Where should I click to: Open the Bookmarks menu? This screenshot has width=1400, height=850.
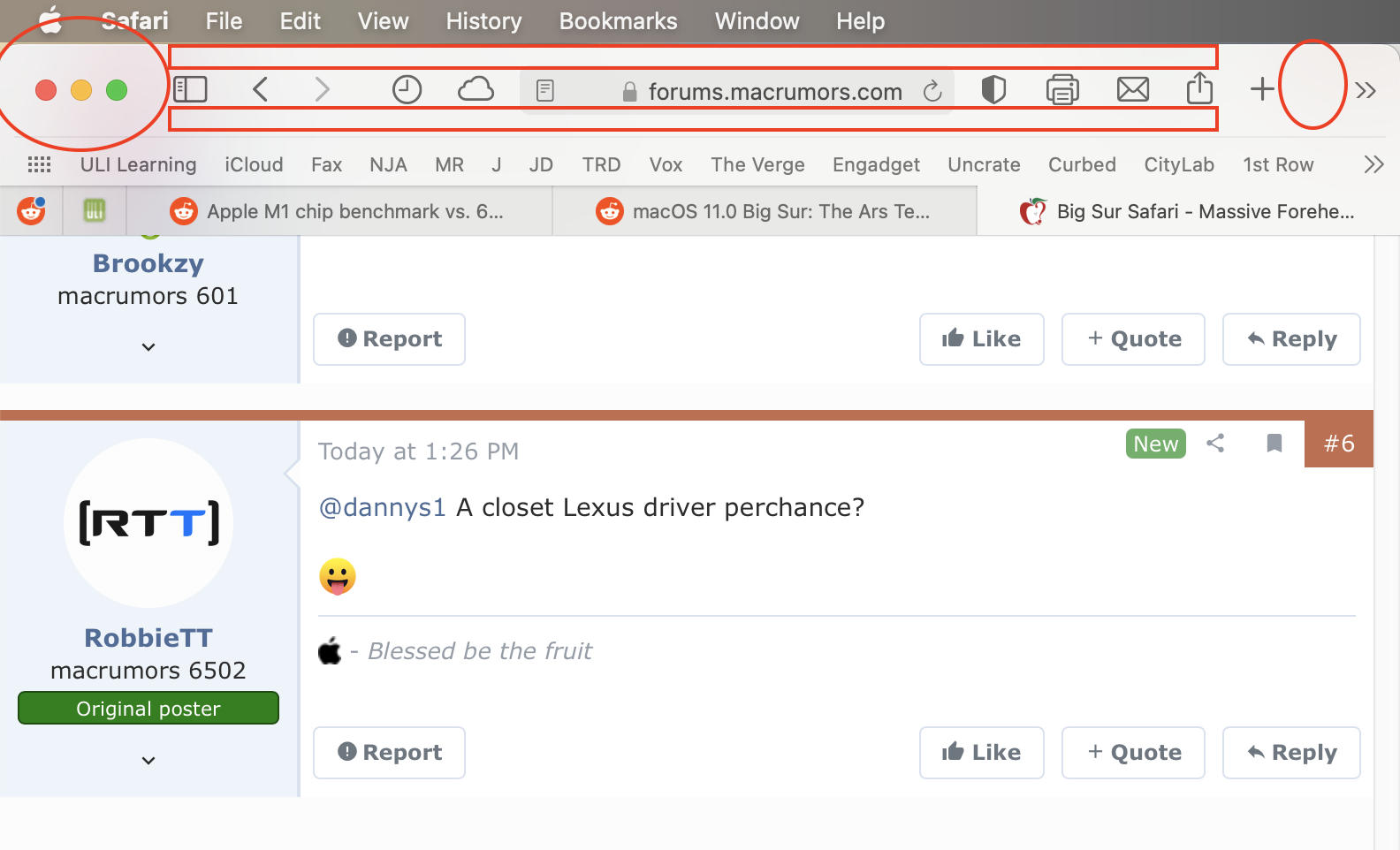point(618,21)
